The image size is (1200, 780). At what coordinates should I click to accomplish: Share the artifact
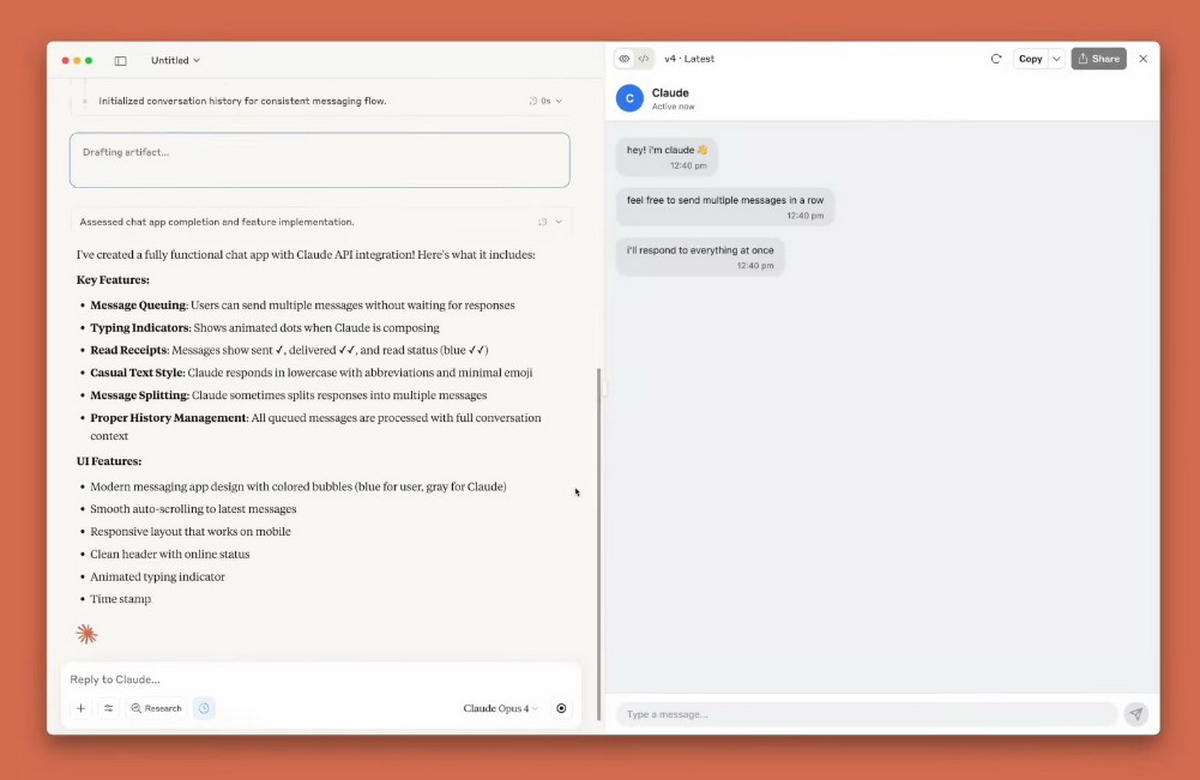tap(1099, 59)
